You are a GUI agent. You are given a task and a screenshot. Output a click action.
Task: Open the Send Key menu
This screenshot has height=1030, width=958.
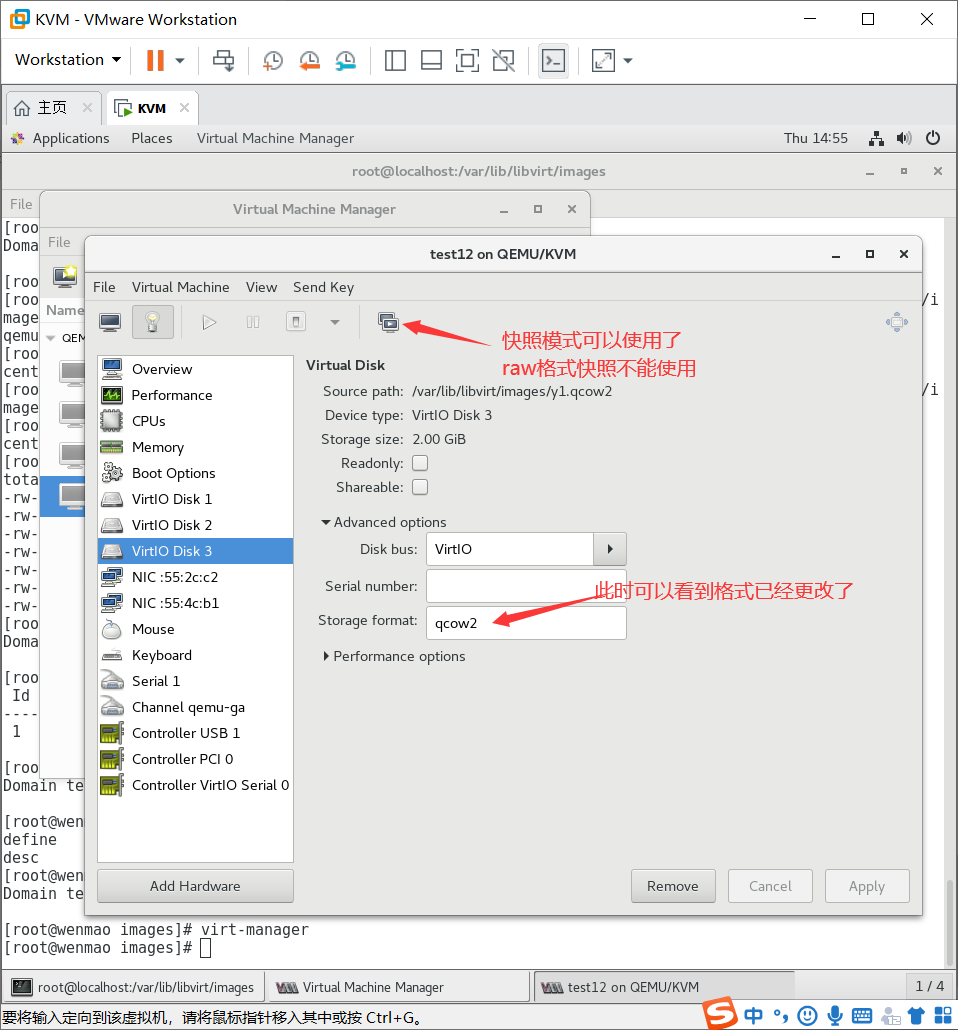point(323,287)
